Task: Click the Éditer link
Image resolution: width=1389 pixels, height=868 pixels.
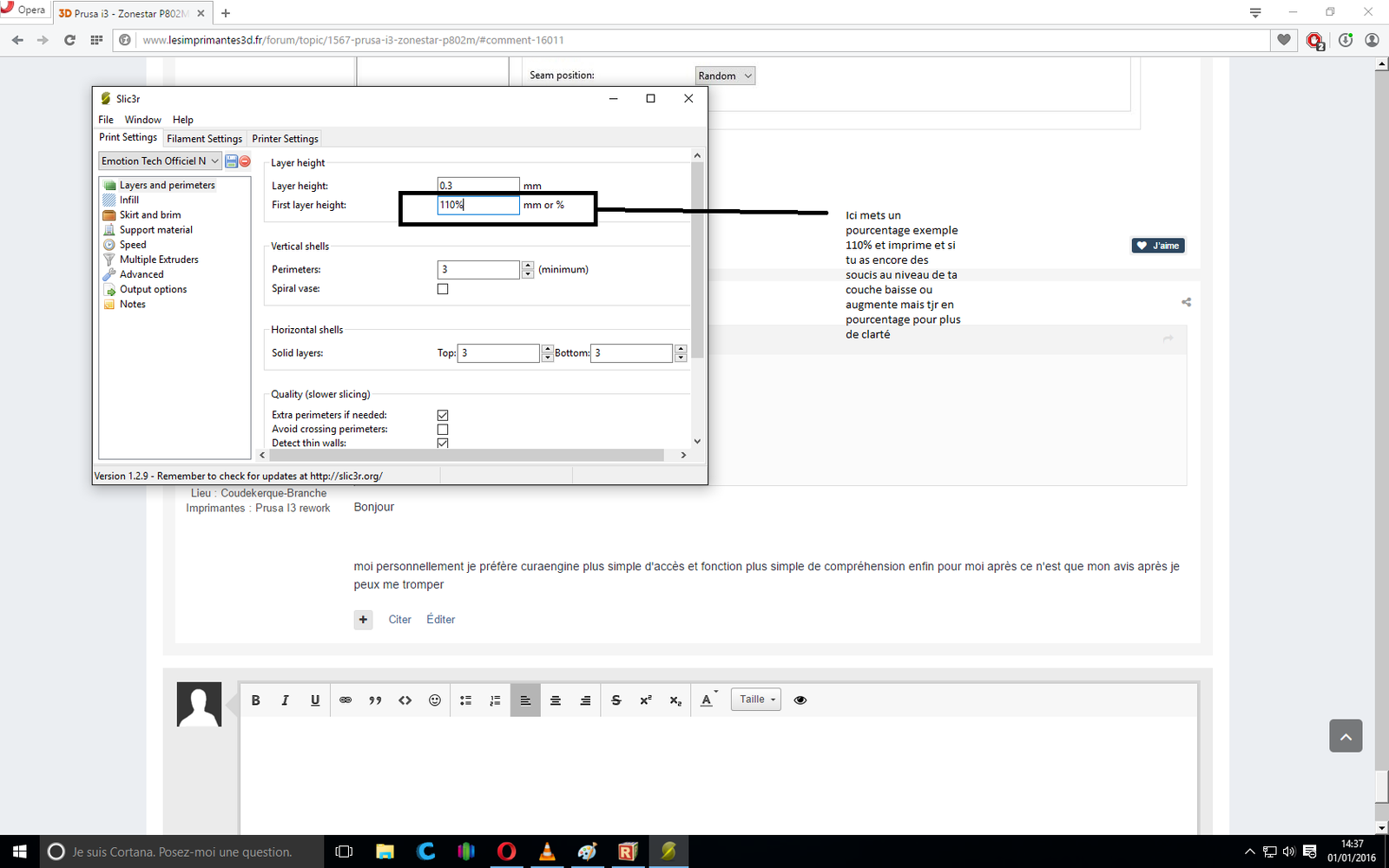Action: click(440, 620)
